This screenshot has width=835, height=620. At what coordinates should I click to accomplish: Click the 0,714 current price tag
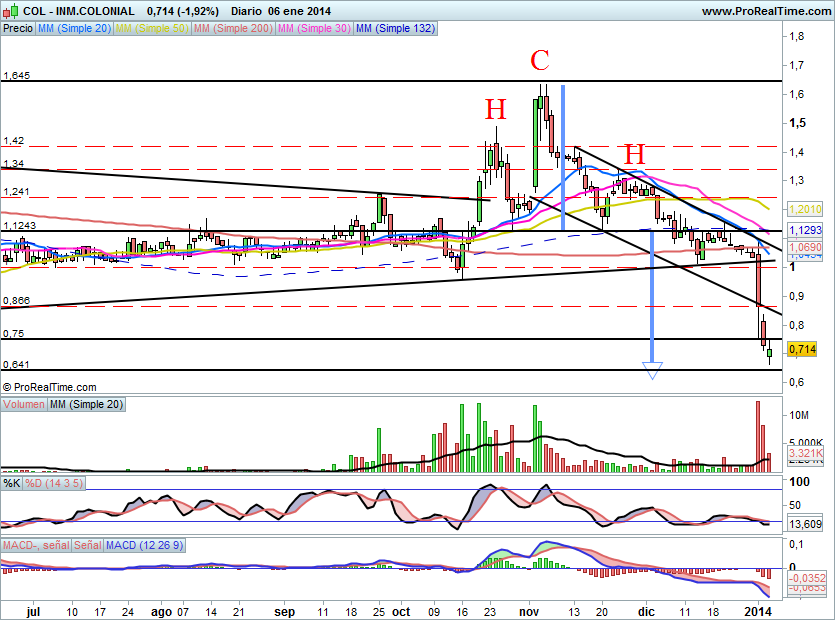pyautogui.click(x=801, y=349)
